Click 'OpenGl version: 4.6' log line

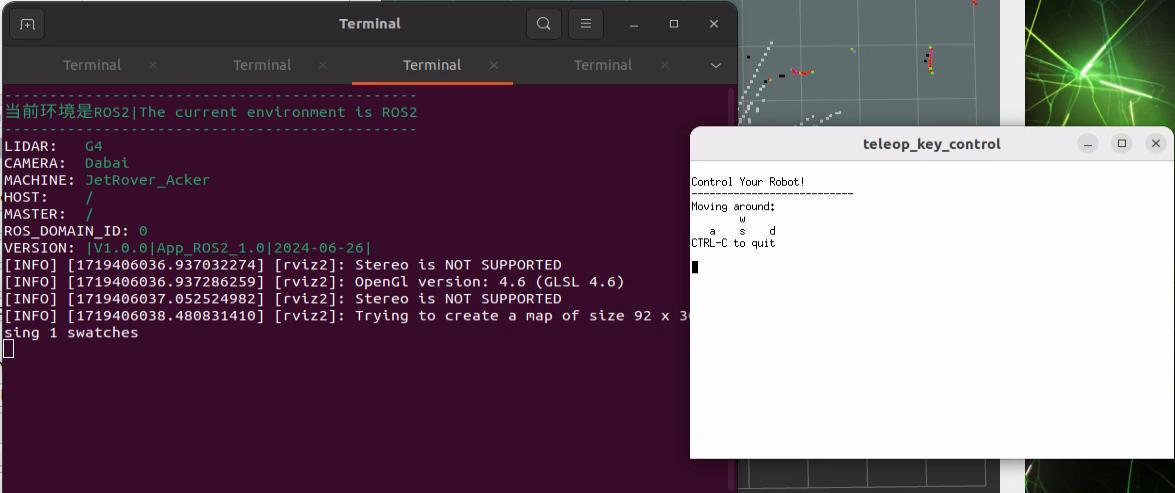[314, 282]
